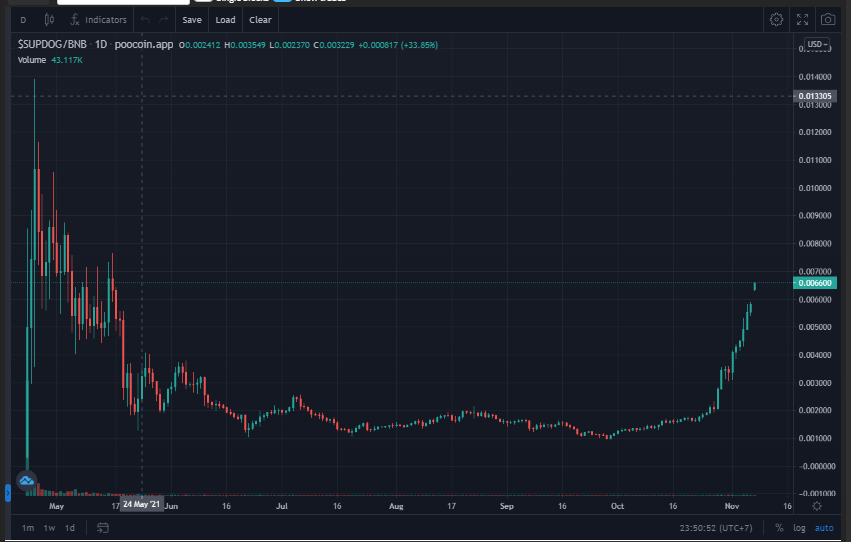Click the 0.010000 price axis label
Screen dimensions: 851x542
coord(815,188)
